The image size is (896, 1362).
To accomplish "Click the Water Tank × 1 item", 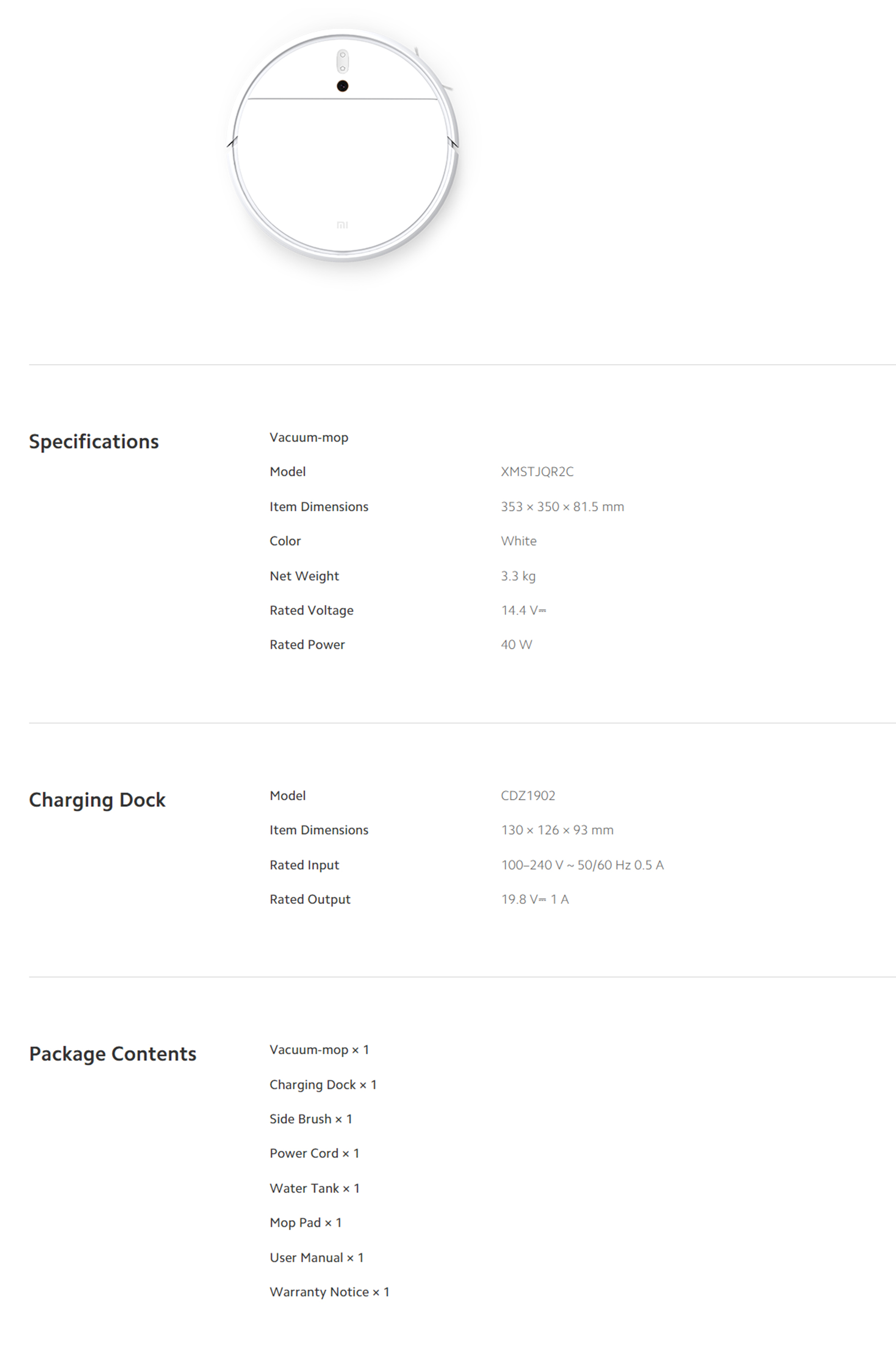I will coord(315,1188).
